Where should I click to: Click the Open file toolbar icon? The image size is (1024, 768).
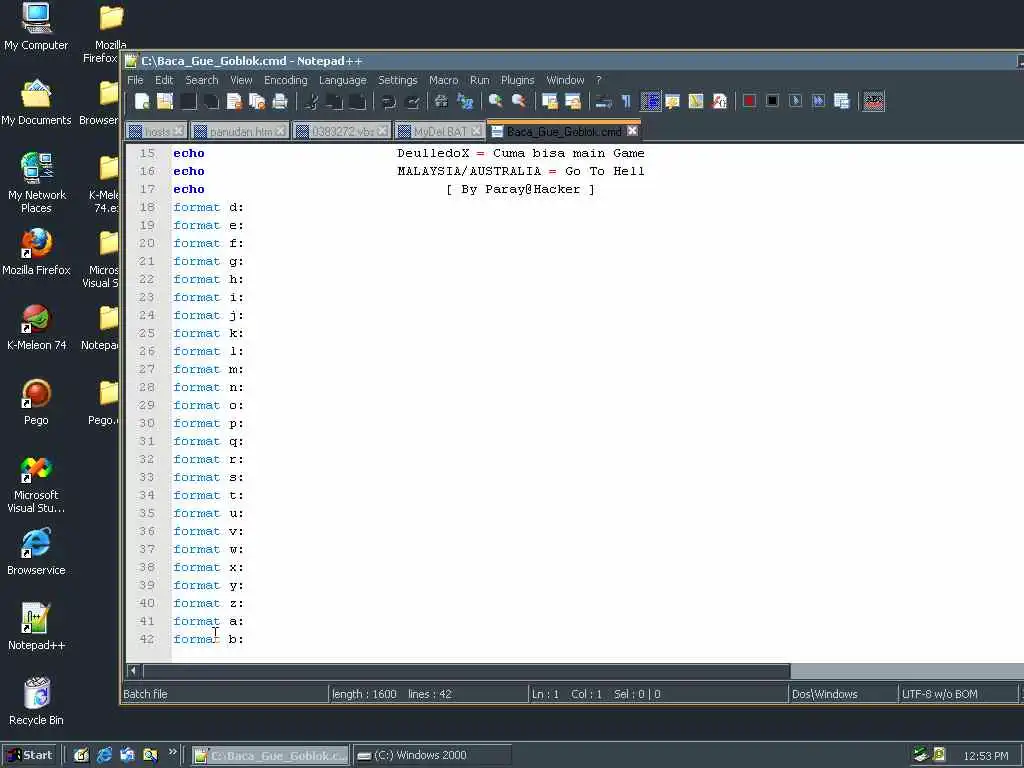click(x=165, y=101)
